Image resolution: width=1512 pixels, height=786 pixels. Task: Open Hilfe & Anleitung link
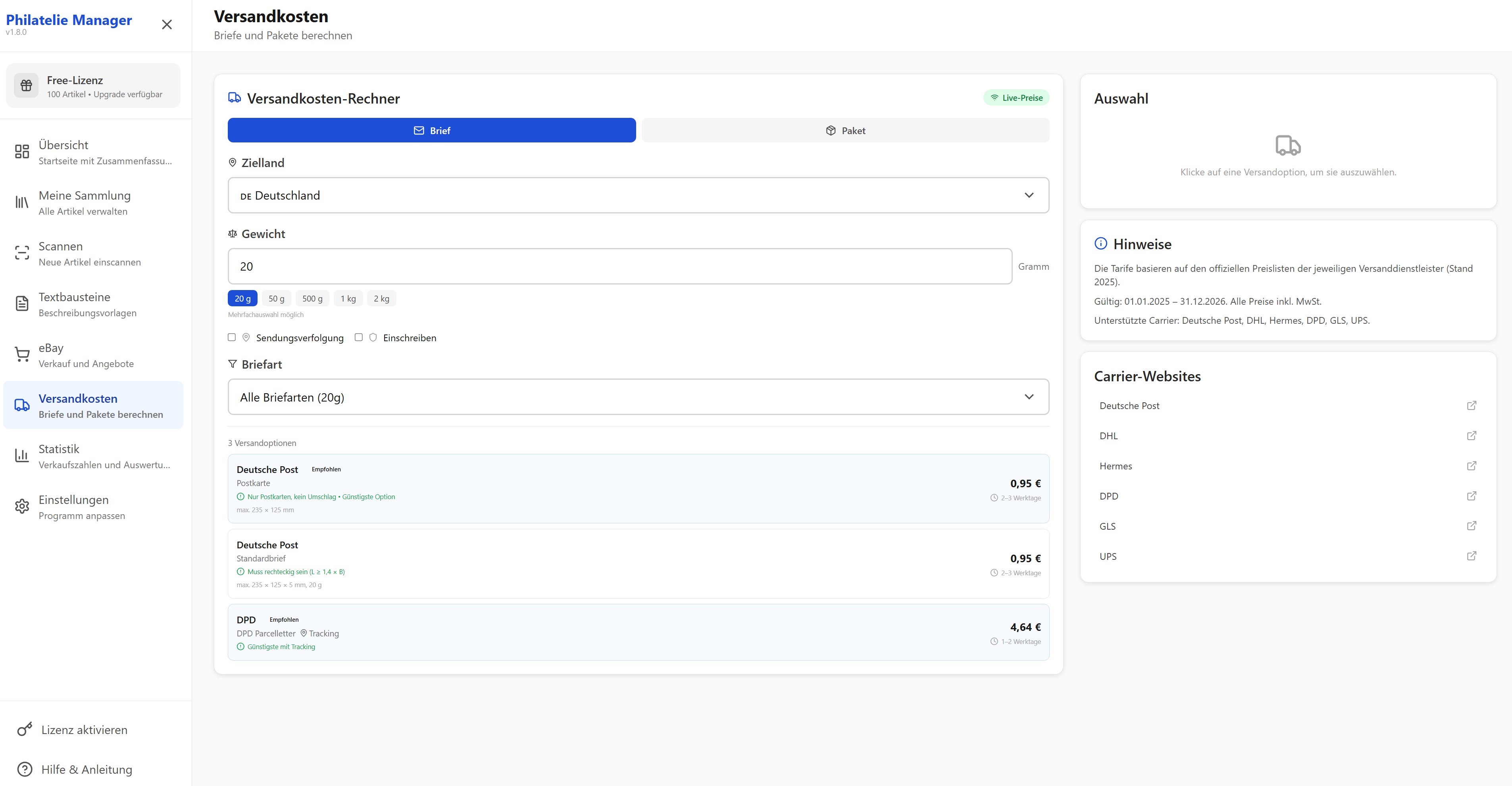(x=86, y=770)
